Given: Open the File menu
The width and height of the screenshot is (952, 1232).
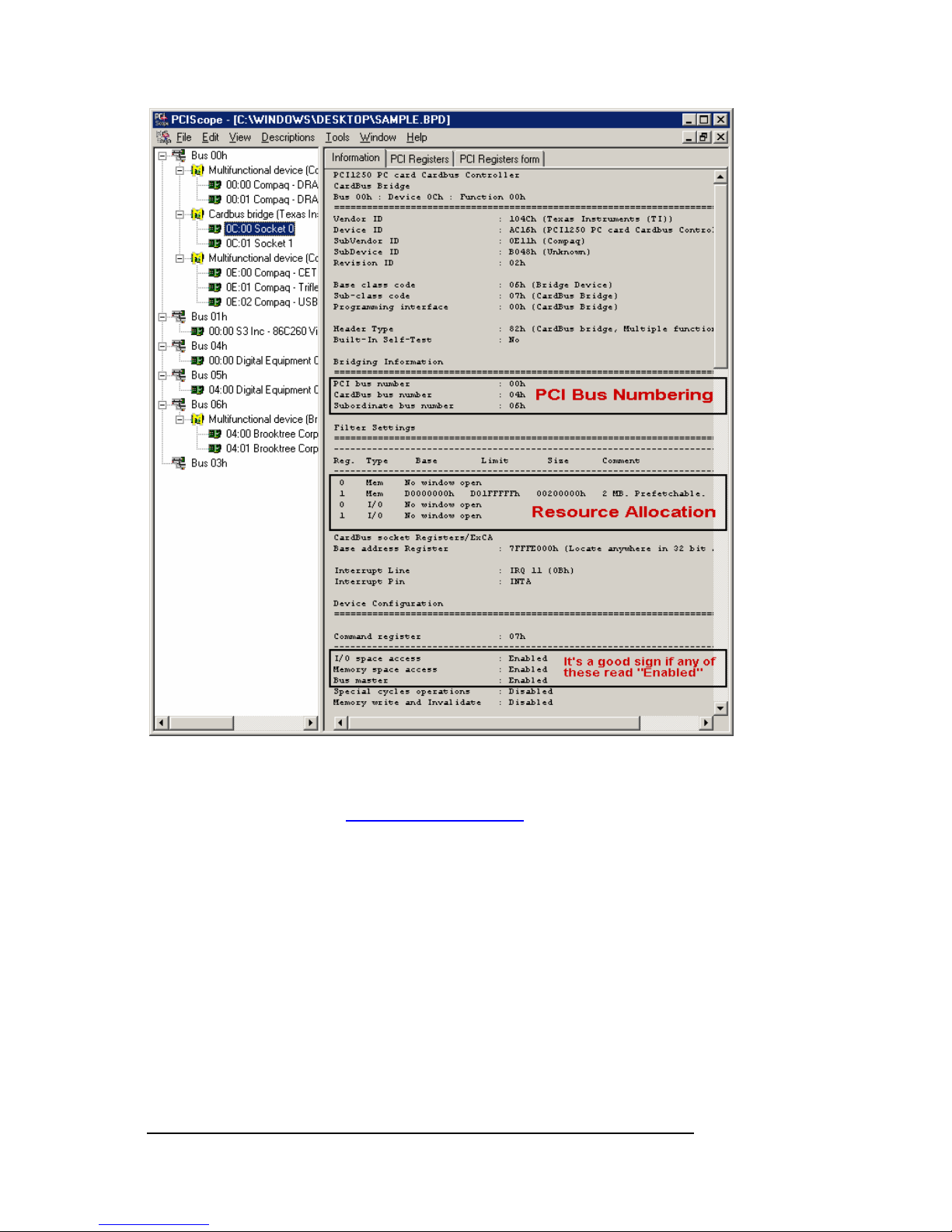Looking at the screenshot, I should 184,138.
